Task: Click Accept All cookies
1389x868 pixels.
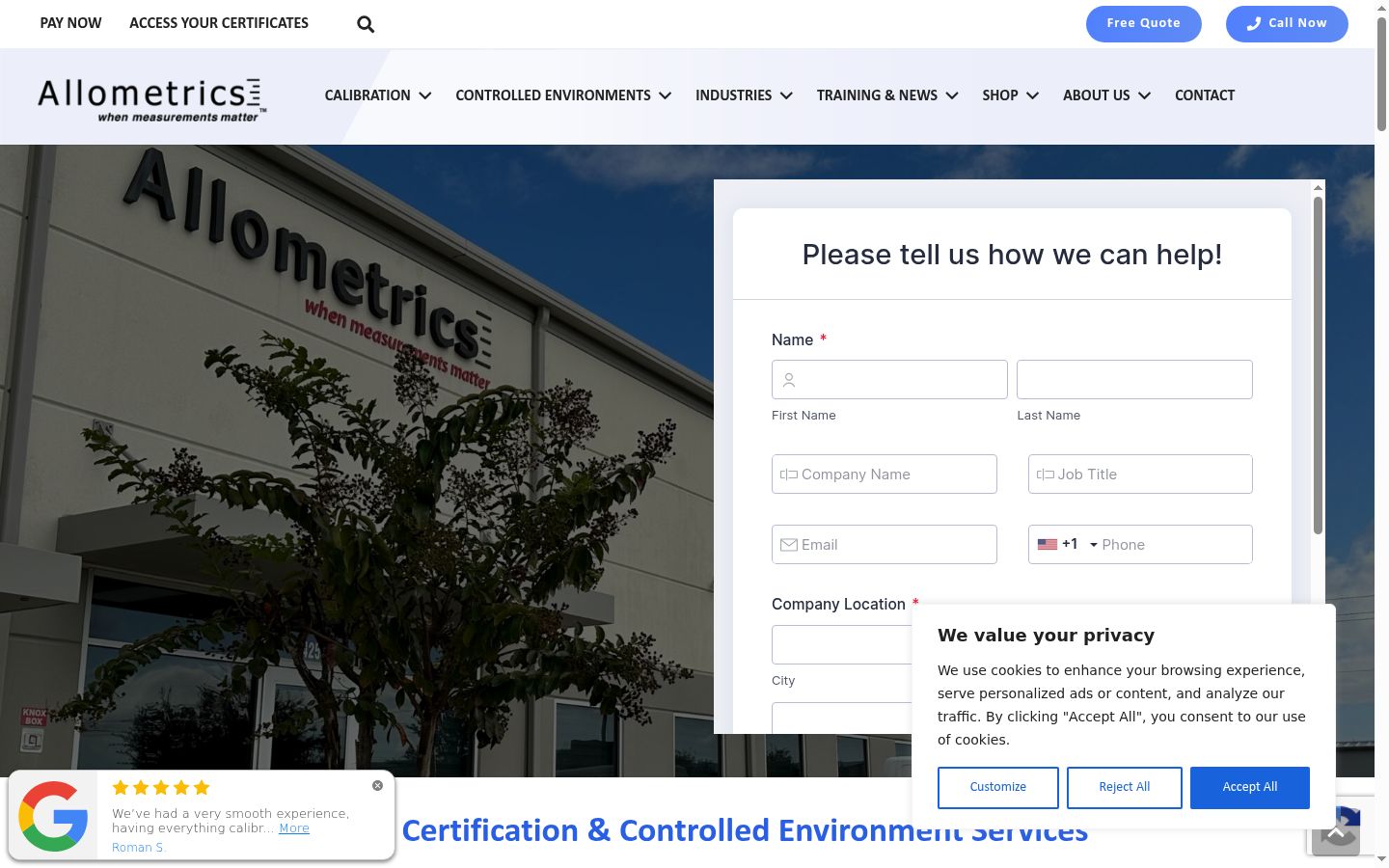Action: [x=1250, y=788]
